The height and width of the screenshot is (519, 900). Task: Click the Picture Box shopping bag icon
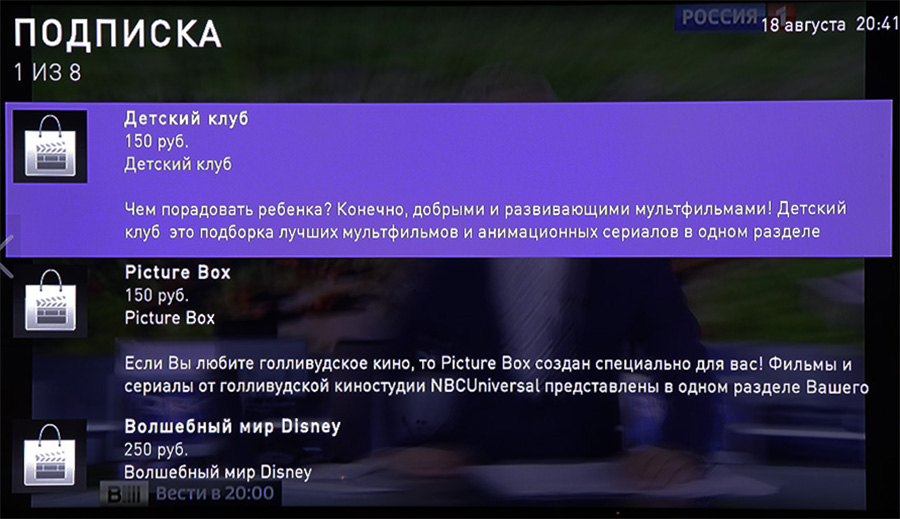[x=50, y=301]
